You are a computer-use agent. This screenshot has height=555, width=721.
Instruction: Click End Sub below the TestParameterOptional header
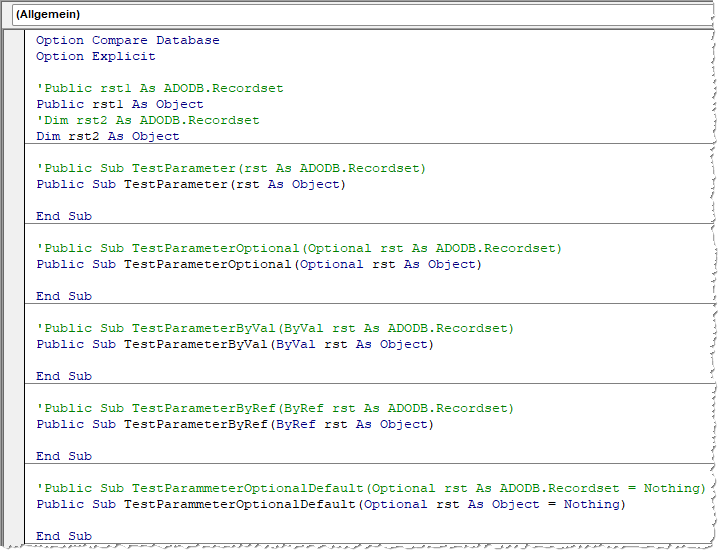pos(63,296)
